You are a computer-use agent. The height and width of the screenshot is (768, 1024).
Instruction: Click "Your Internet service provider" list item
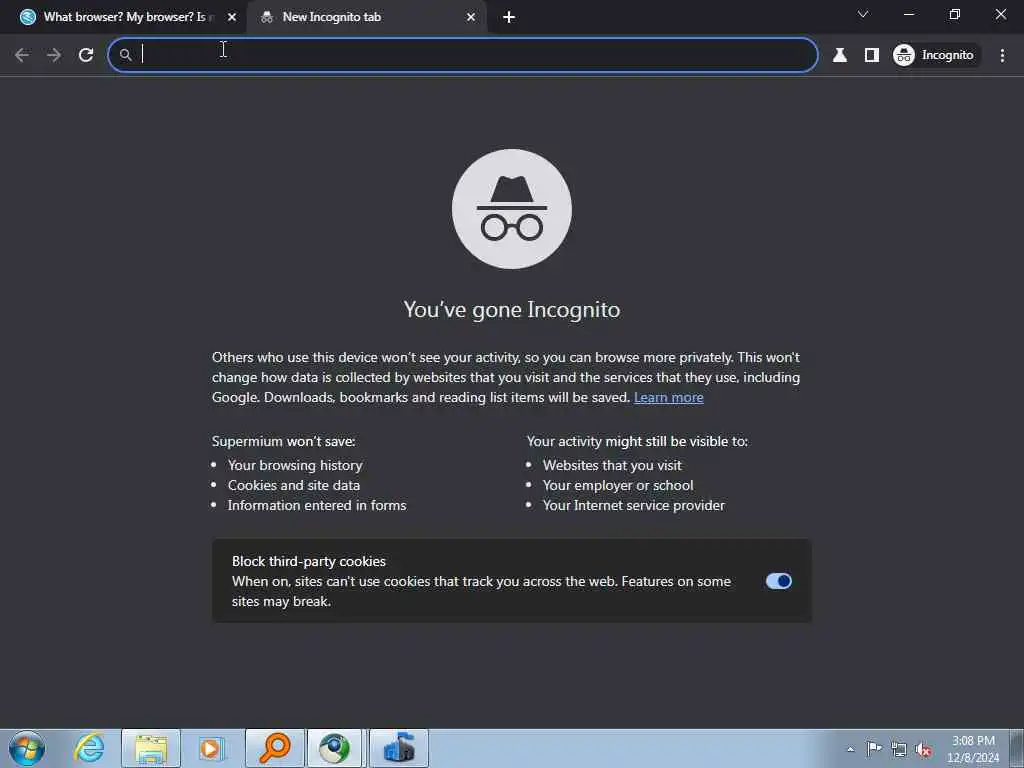click(x=633, y=505)
